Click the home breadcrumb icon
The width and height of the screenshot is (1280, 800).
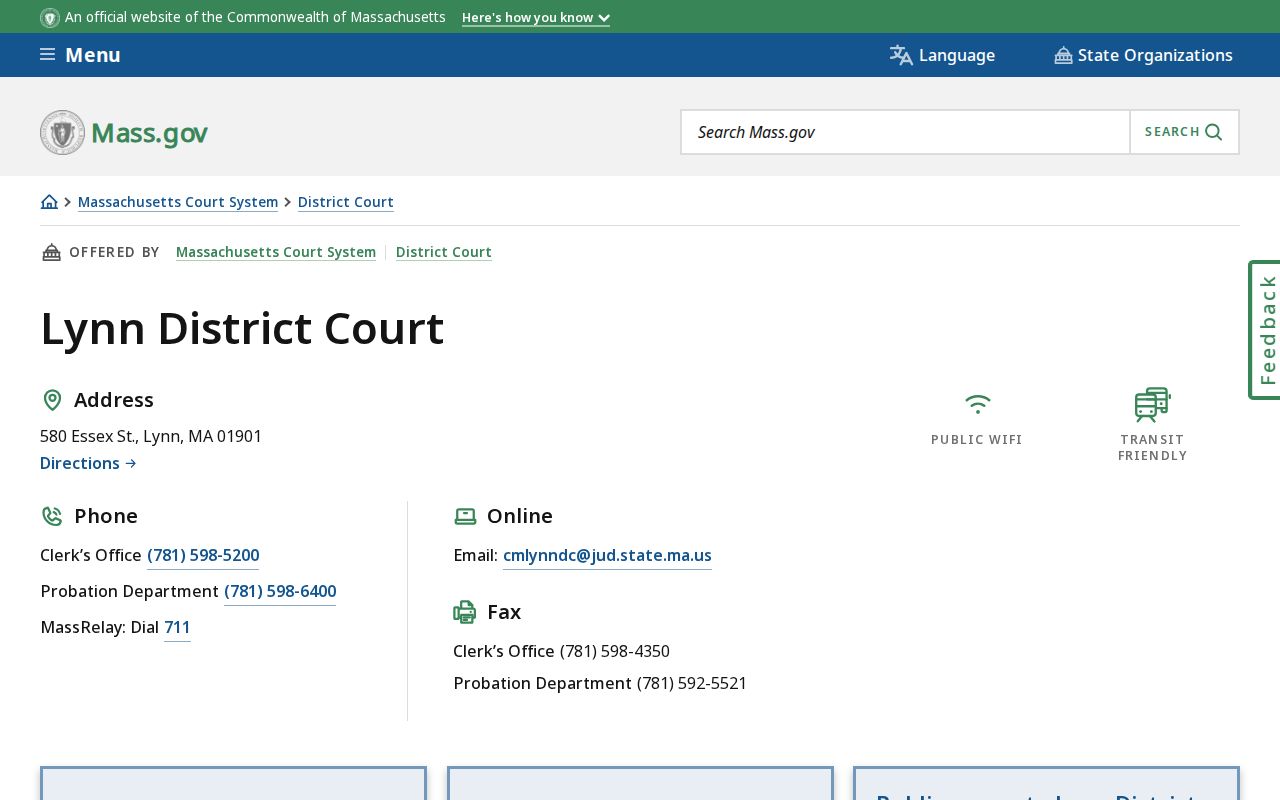[49, 202]
